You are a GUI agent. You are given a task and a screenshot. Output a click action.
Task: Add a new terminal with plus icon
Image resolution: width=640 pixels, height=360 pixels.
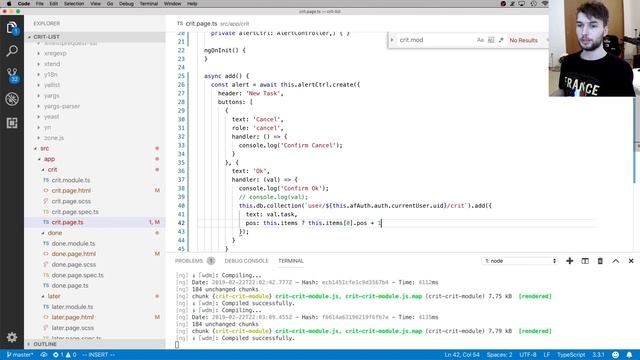point(569,261)
